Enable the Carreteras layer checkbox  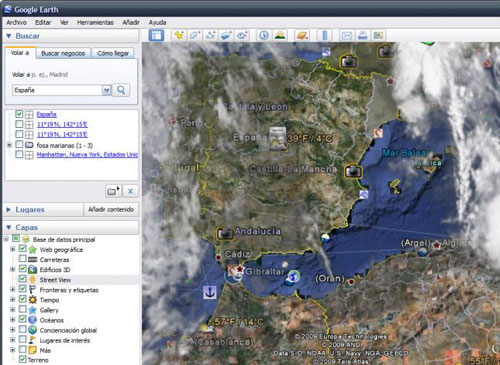point(22,259)
